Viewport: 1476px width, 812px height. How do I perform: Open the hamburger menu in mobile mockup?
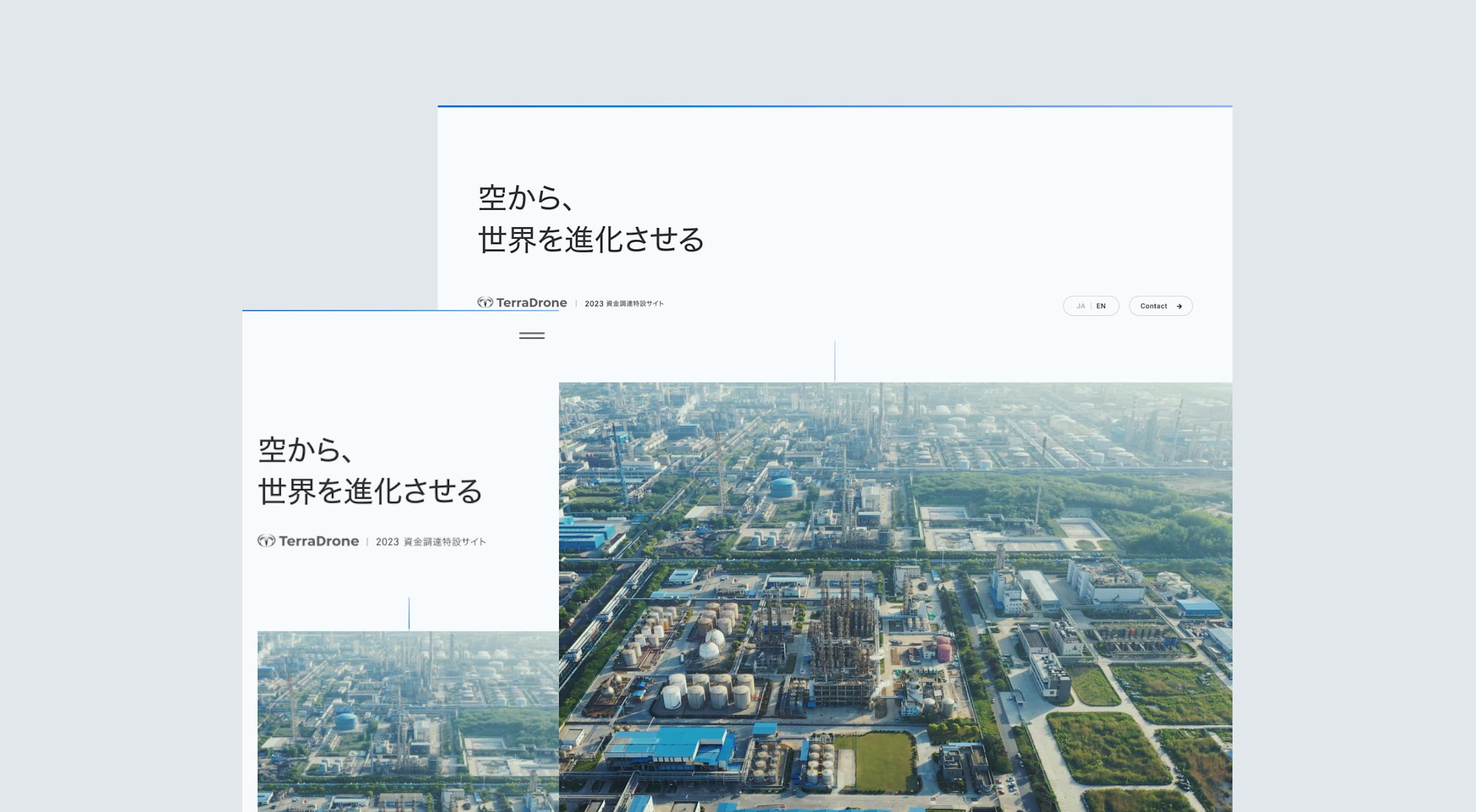532,335
